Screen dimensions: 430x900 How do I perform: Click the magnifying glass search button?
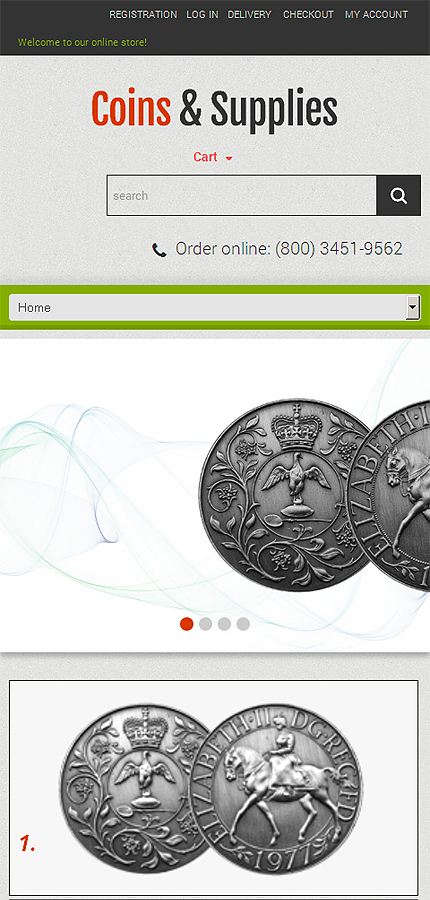(398, 196)
